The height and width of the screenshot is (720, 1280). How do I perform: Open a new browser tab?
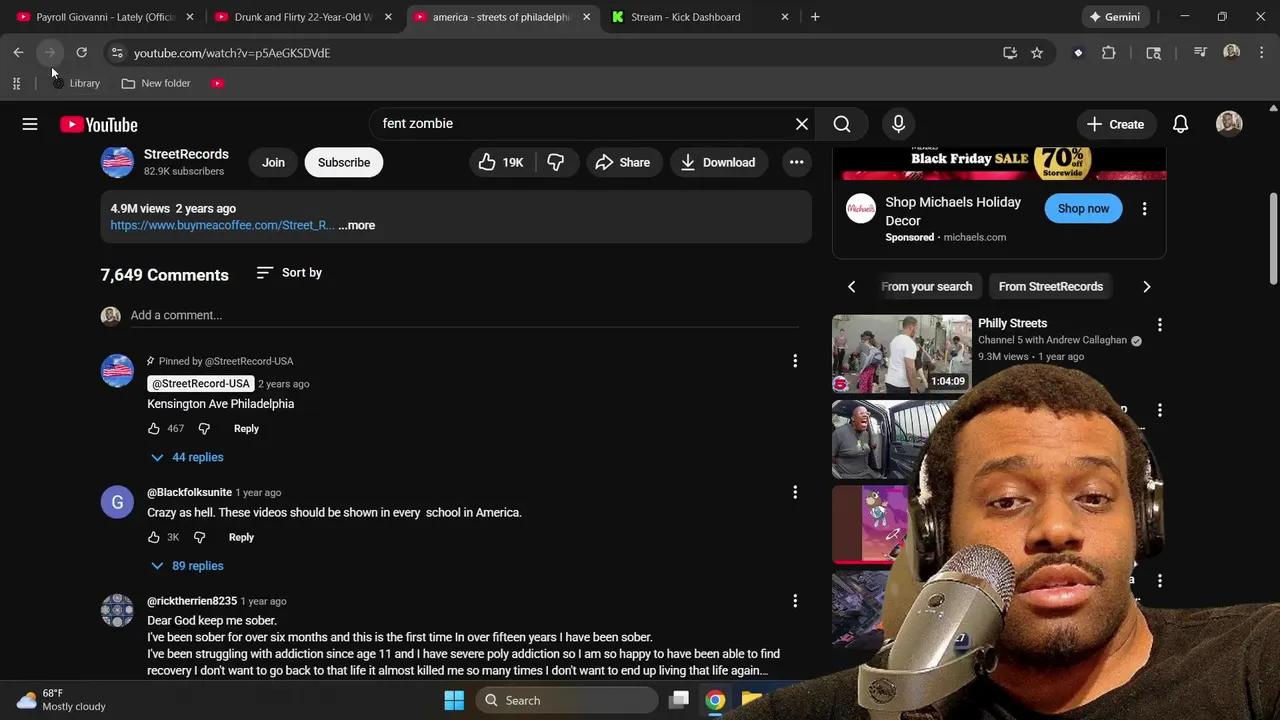[815, 17]
